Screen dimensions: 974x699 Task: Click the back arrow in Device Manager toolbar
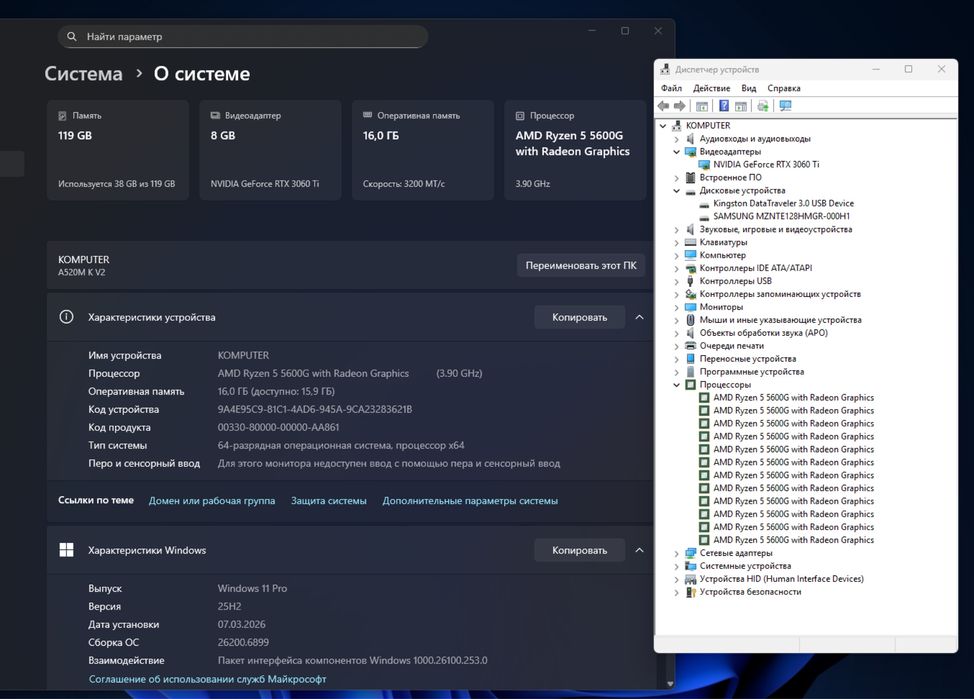coord(663,106)
